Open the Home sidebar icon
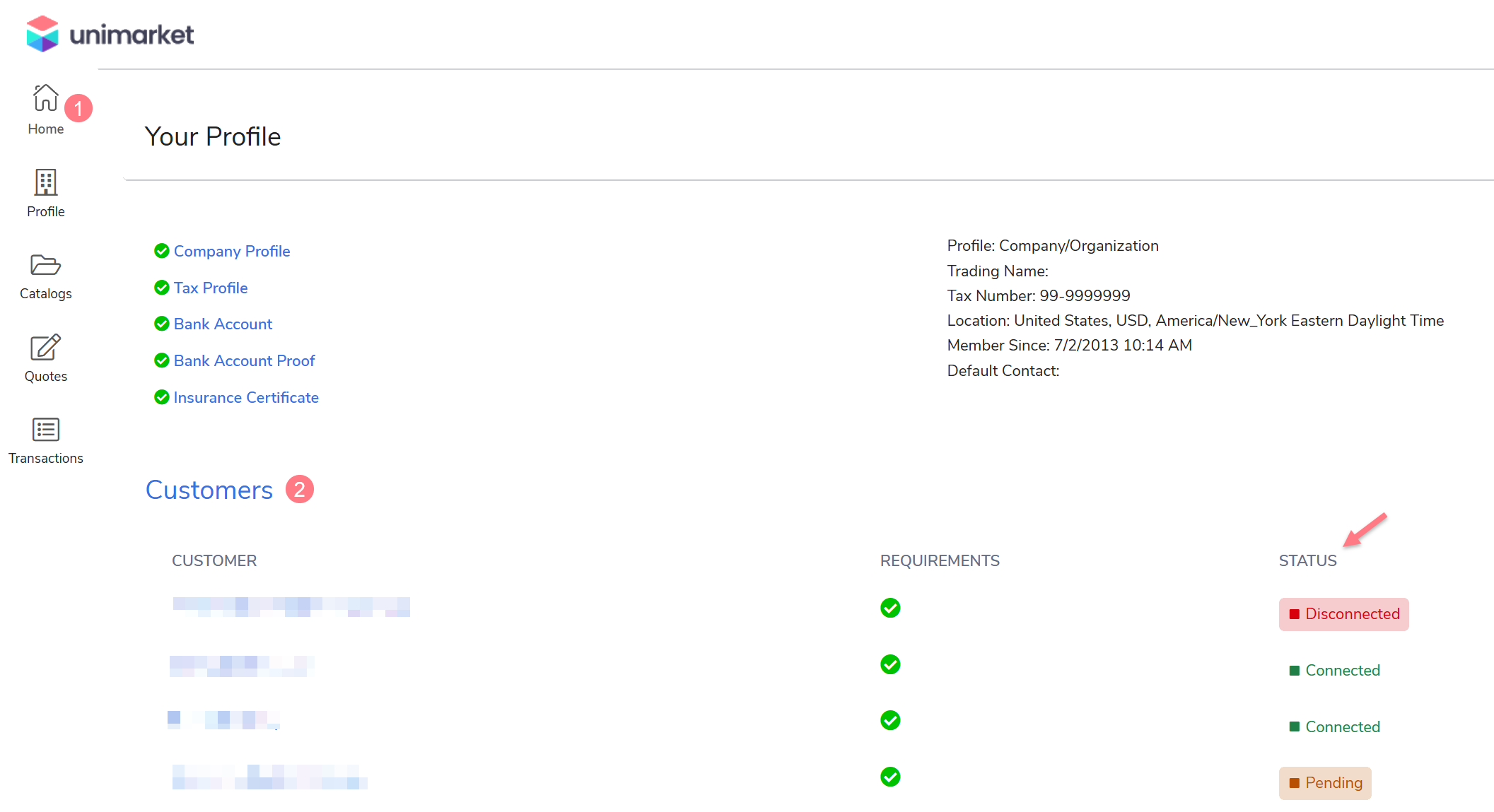The width and height of the screenshot is (1494, 812). [45, 98]
